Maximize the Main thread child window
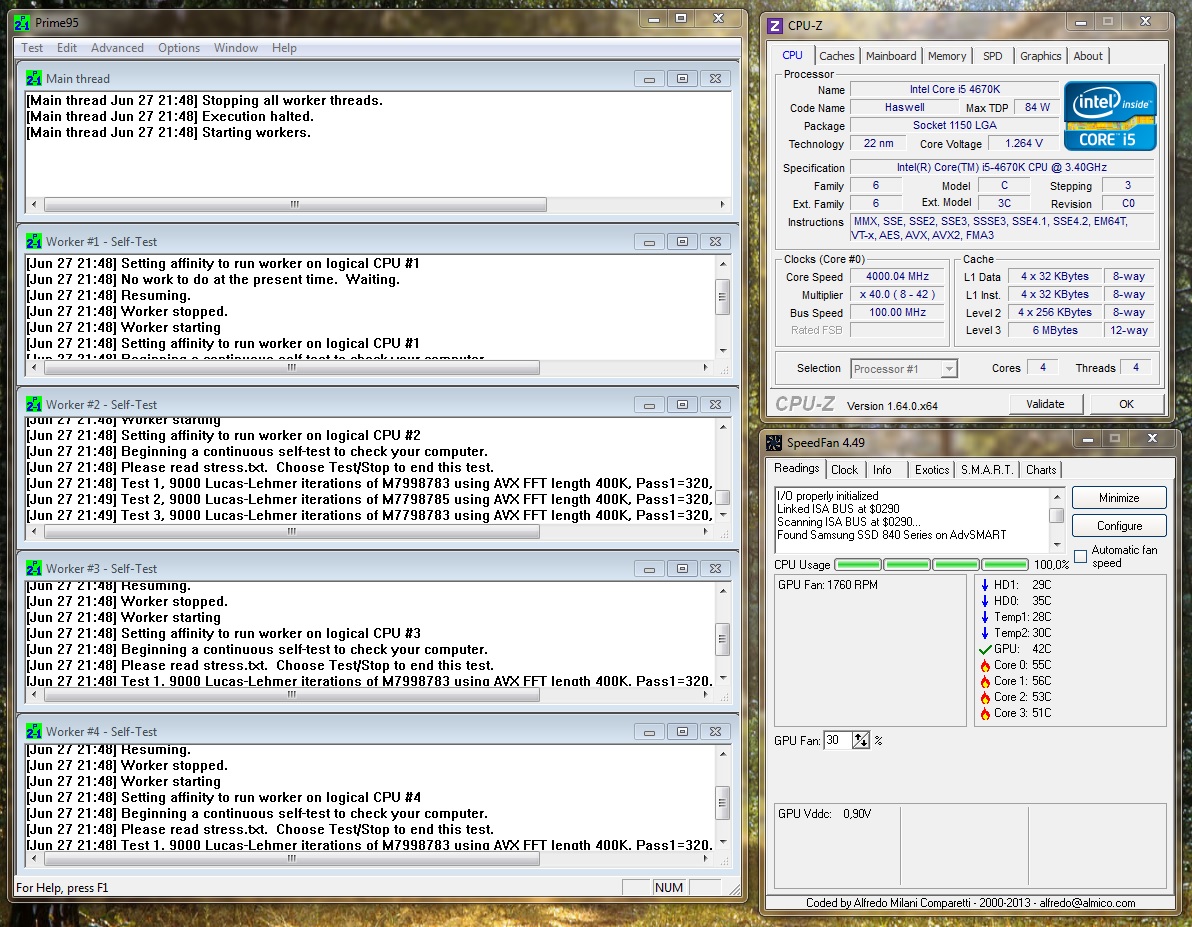The image size is (1192, 927). click(683, 78)
